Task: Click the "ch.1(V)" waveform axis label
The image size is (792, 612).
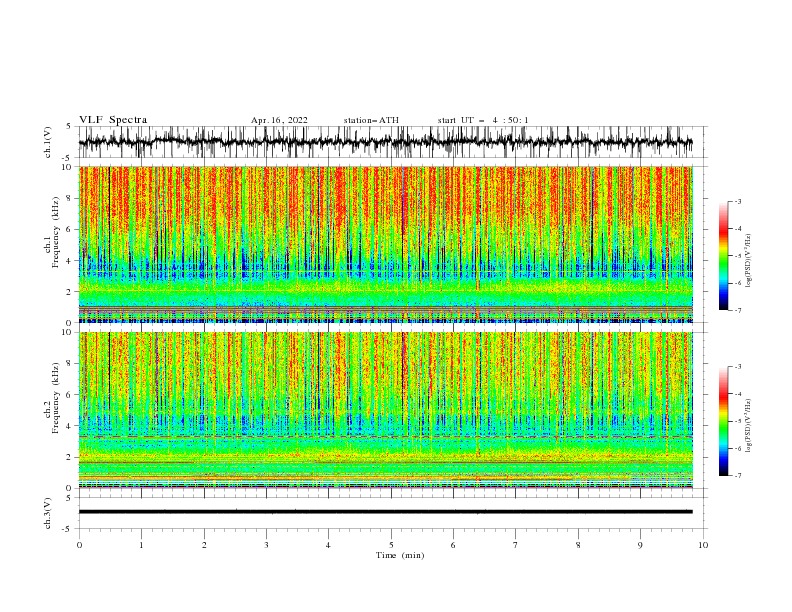Action: tap(48, 142)
